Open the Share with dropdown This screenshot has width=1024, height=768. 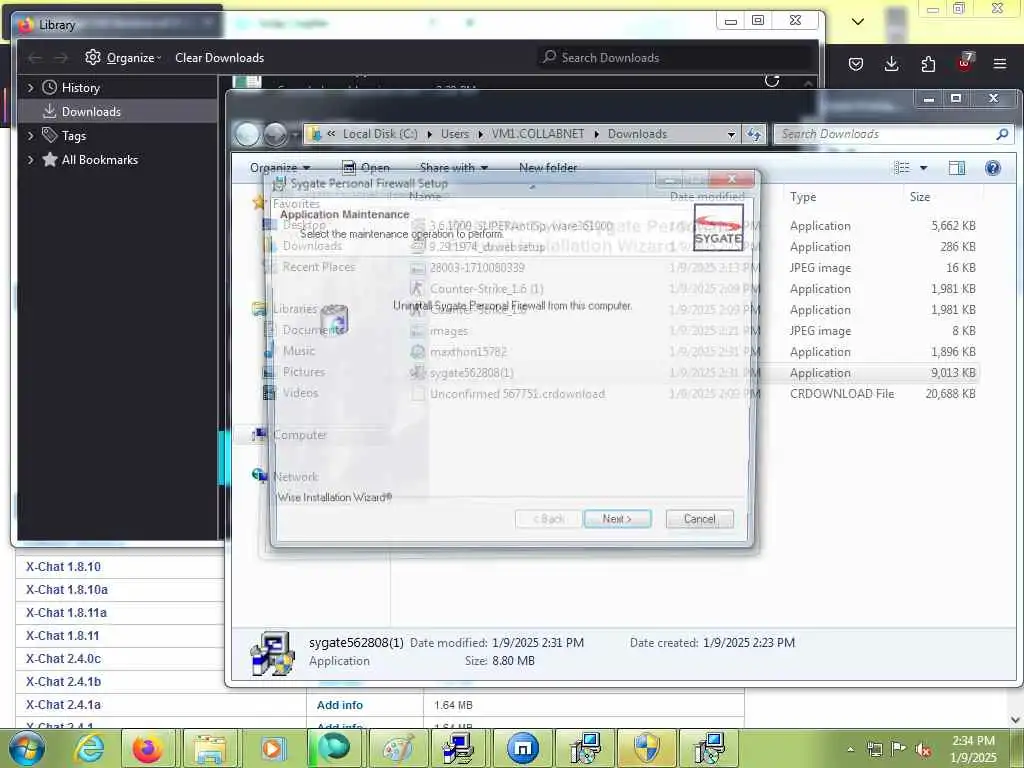(454, 168)
